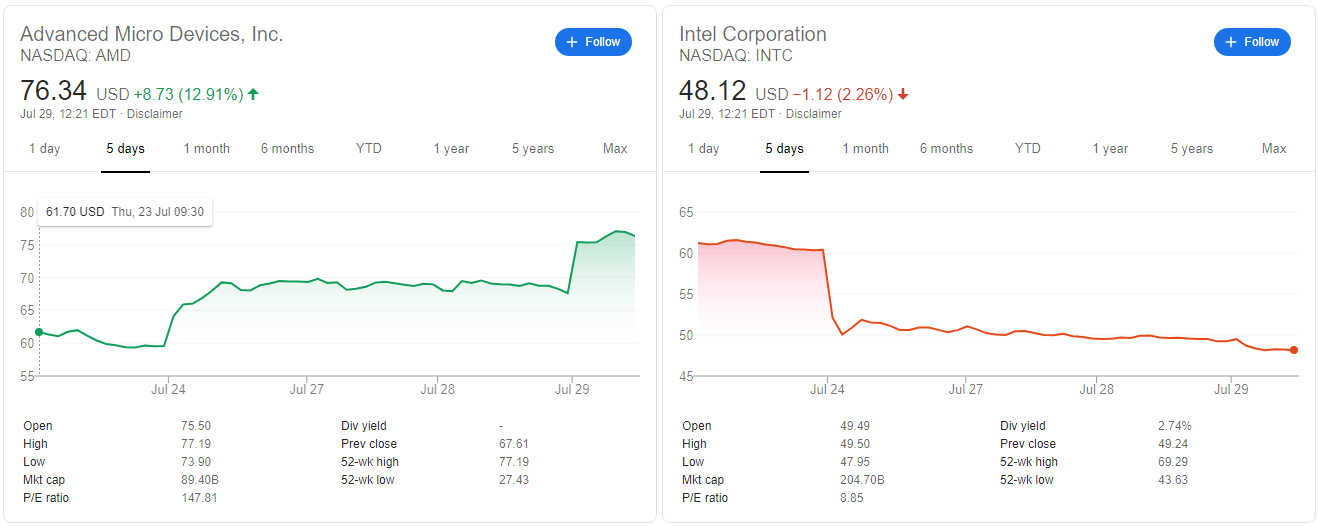This screenshot has width=1318, height=526.
Task: Show AMD Max range chart
Action: coord(615,149)
